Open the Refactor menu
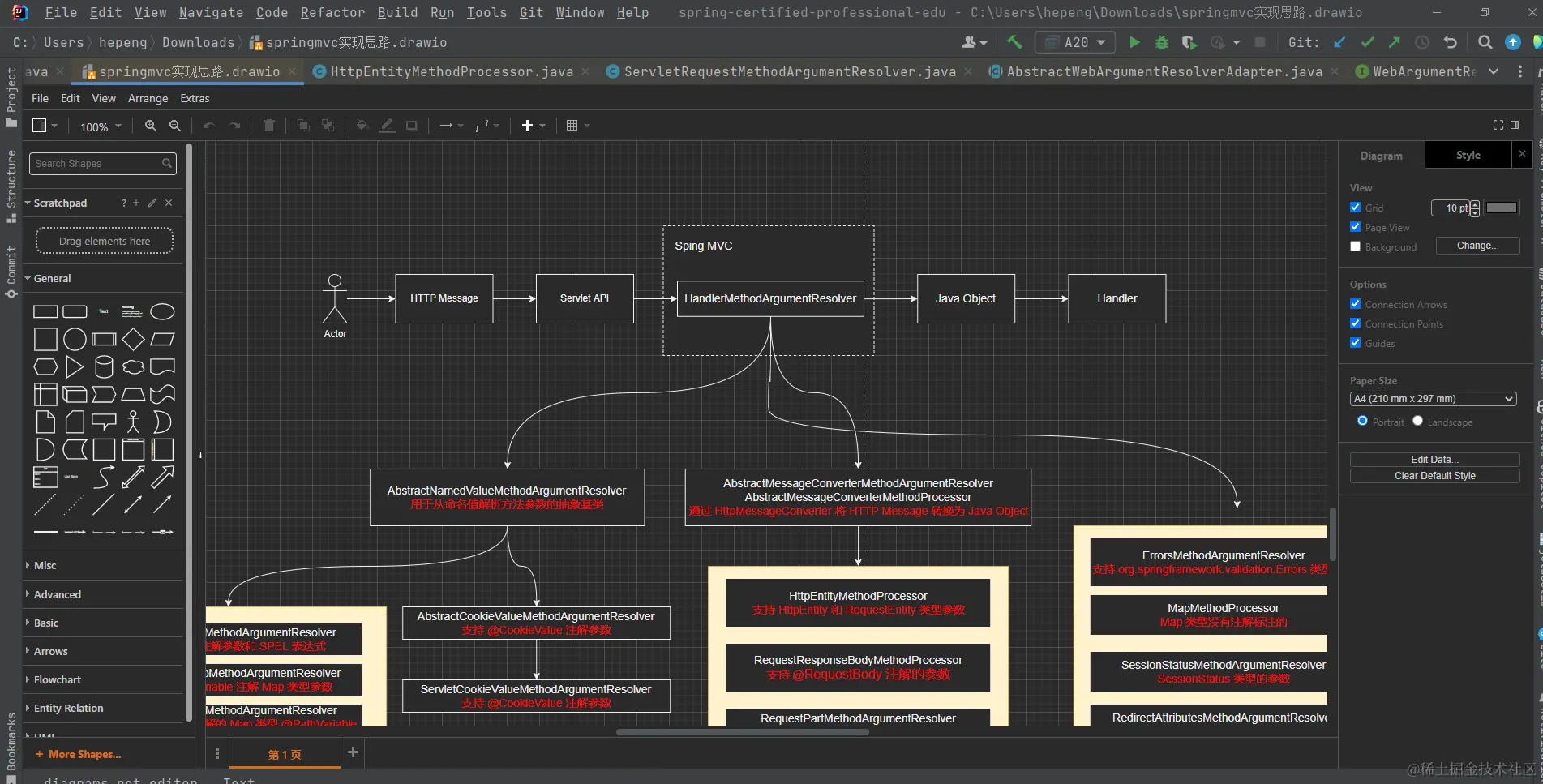1543x784 pixels. tap(332, 12)
